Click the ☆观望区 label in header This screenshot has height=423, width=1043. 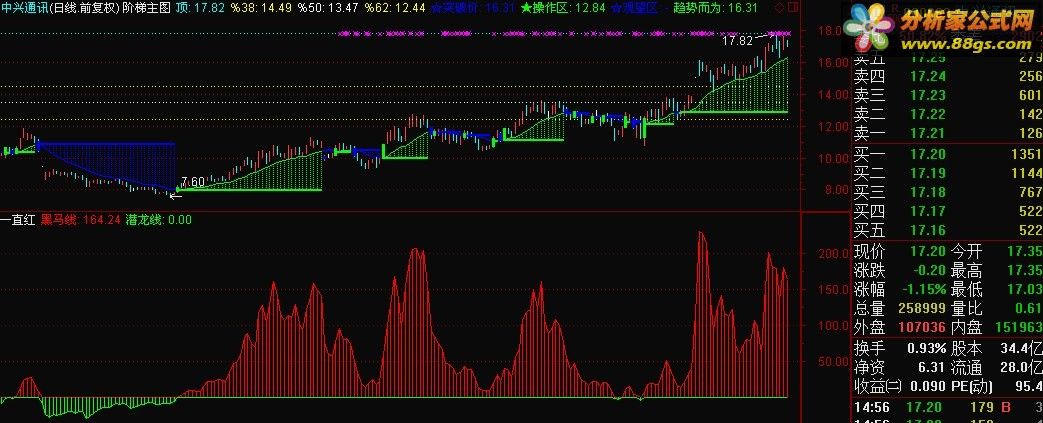(634, 8)
